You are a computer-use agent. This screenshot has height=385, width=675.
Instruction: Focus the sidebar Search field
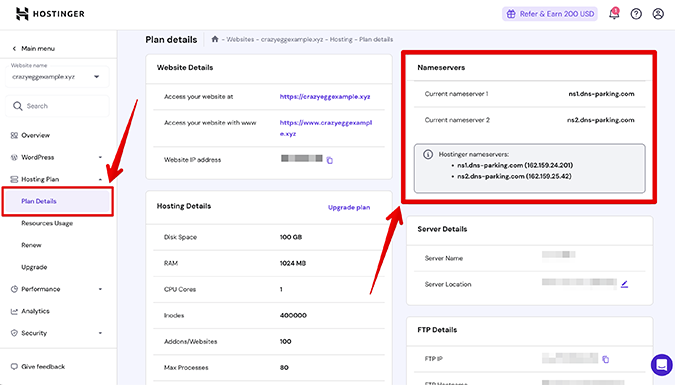pyautogui.click(x=57, y=106)
